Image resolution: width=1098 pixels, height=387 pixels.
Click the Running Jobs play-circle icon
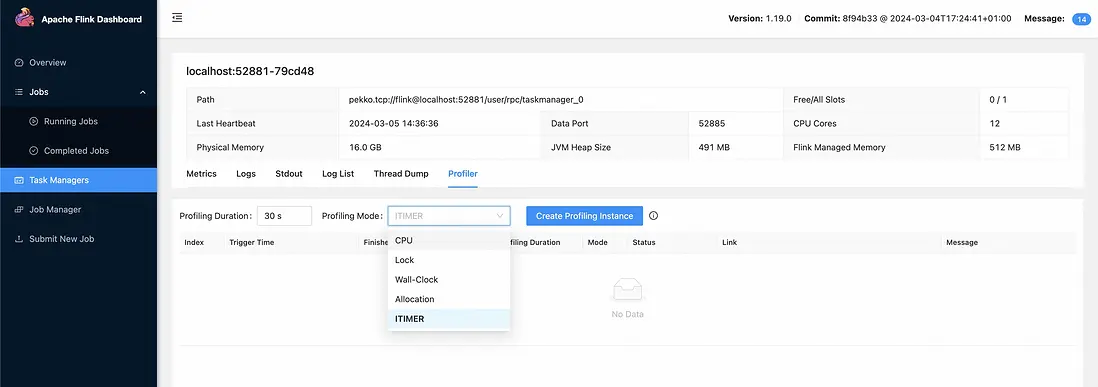click(33, 121)
